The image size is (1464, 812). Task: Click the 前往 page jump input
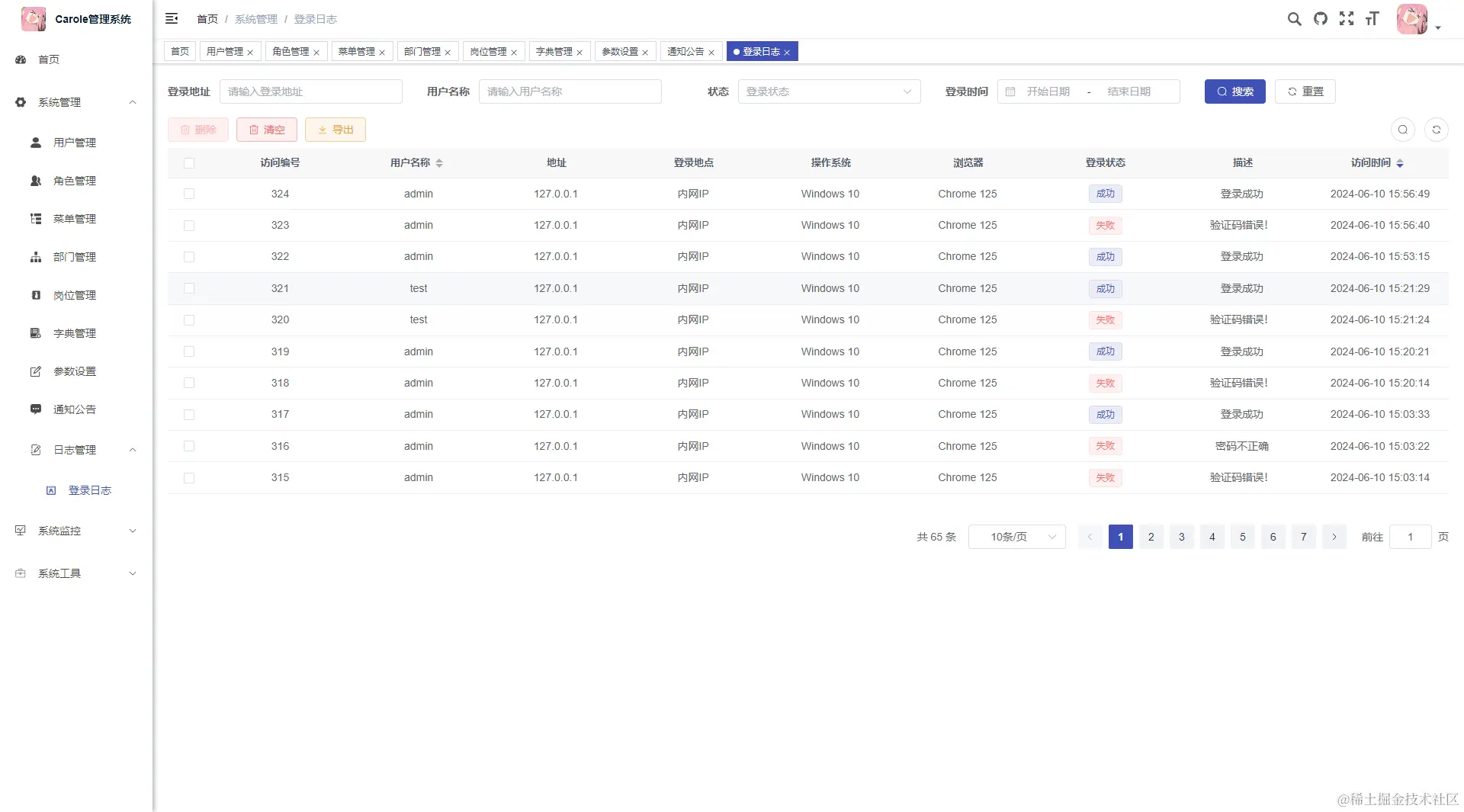click(x=1411, y=537)
